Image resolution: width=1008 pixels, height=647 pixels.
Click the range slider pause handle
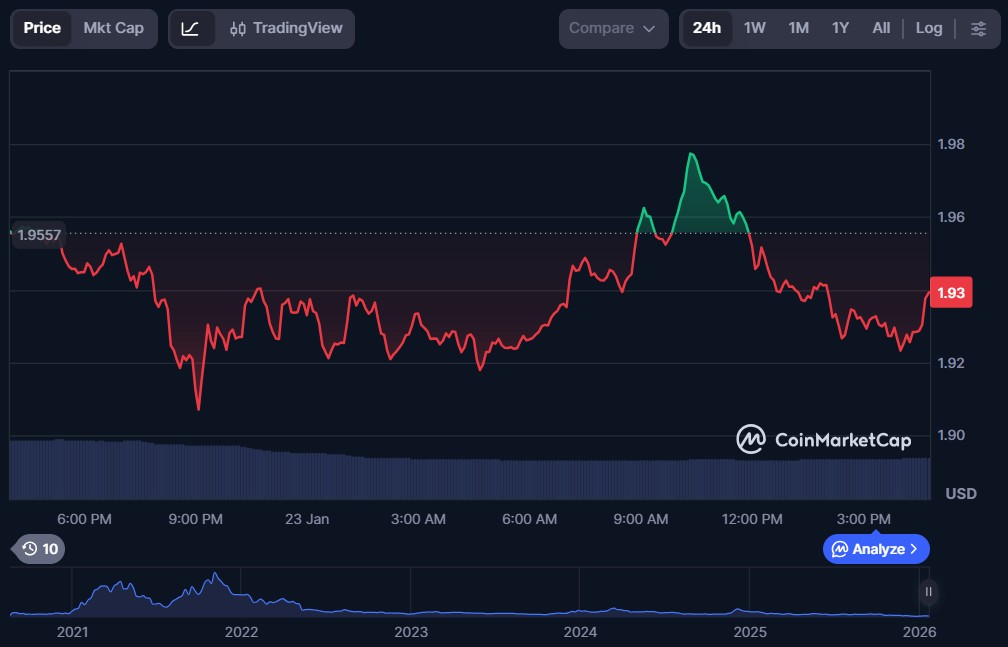tap(928, 592)
